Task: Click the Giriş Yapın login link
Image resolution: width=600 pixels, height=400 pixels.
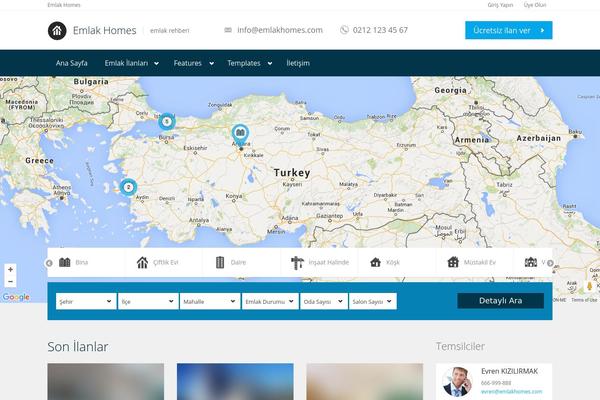Action: (x=500, y=5)
